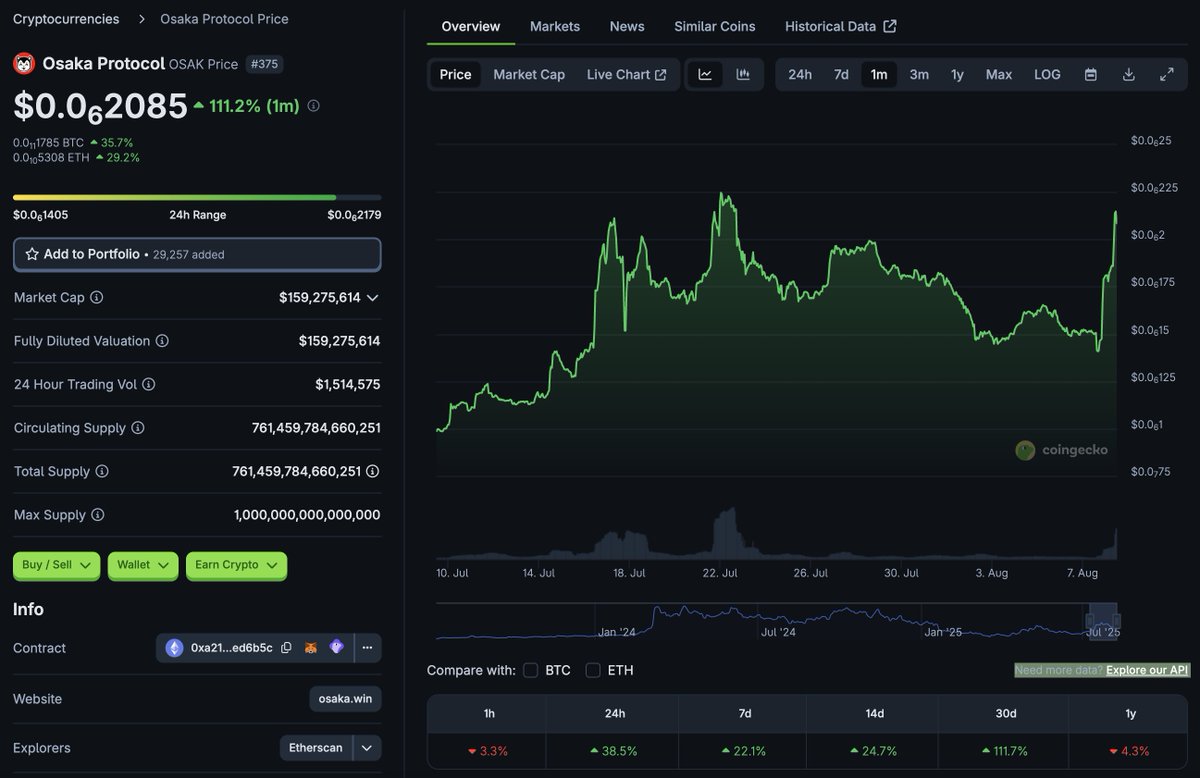Tick the ETH compare checkbox
The height and width of the screenshot is (778, 1200).
click(593, 670)
